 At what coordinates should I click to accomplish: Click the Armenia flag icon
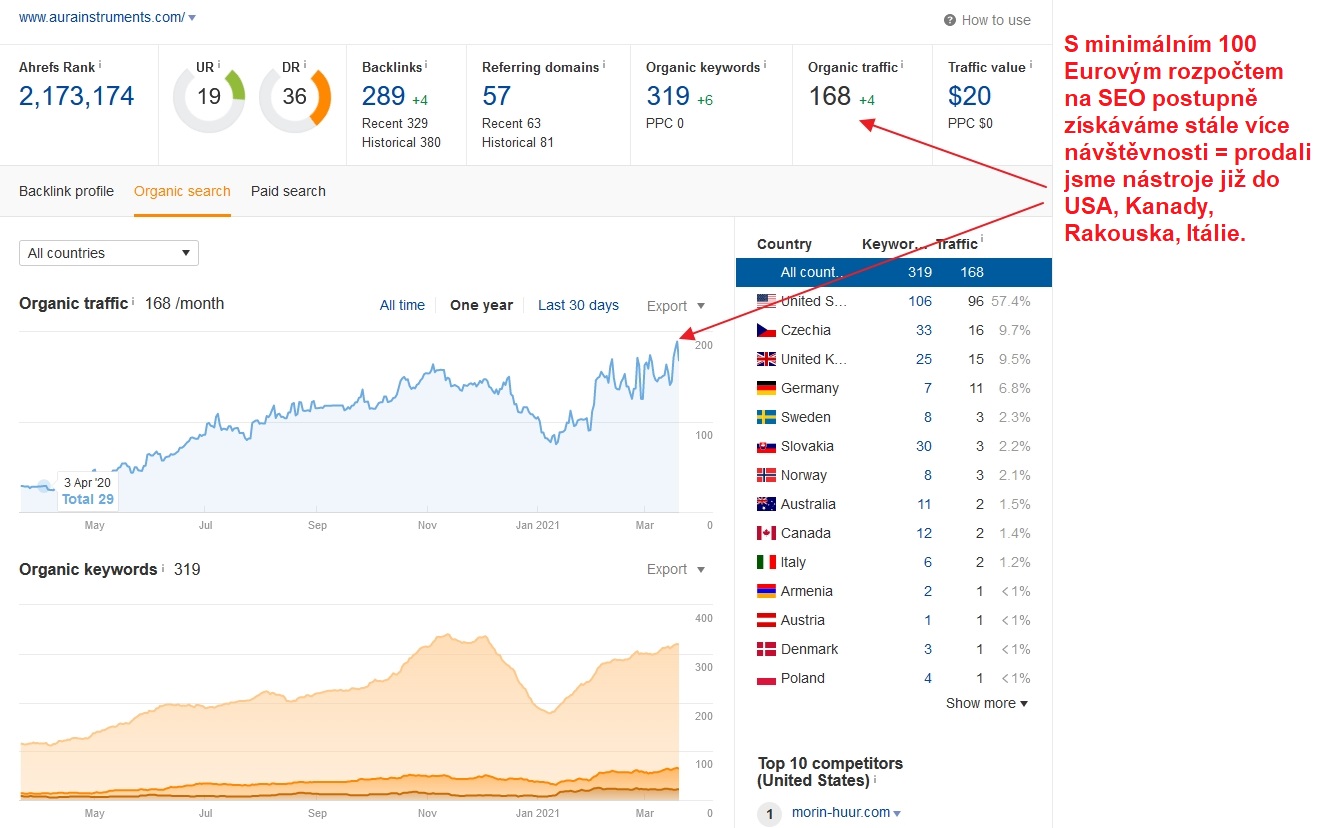point(766,591)
